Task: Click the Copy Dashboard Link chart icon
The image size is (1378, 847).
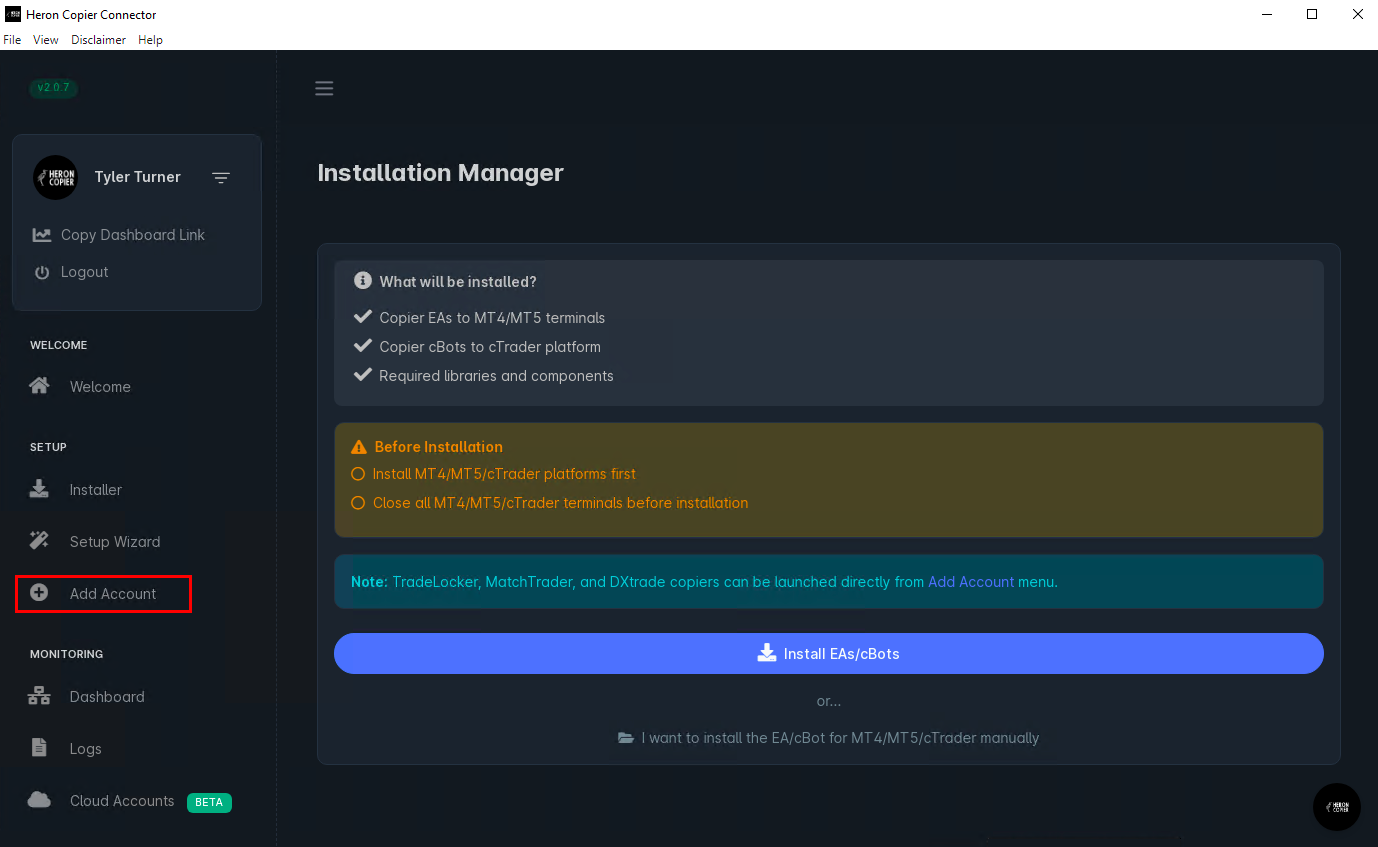Action: pyautogui.click(x=42, y=235)
